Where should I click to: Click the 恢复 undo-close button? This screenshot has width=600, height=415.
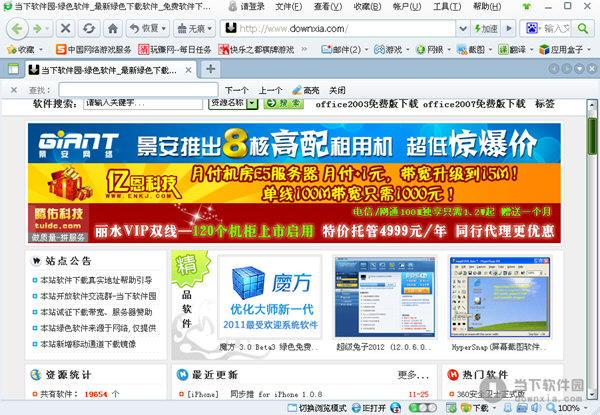148,28
